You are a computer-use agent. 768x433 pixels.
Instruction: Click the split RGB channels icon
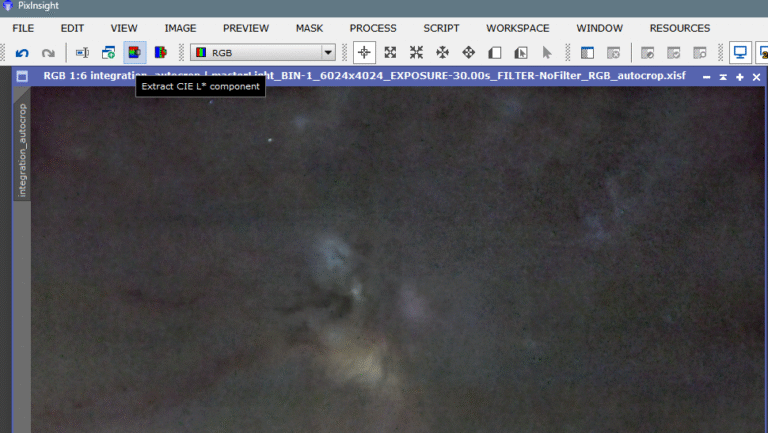[x=160, y=52]
